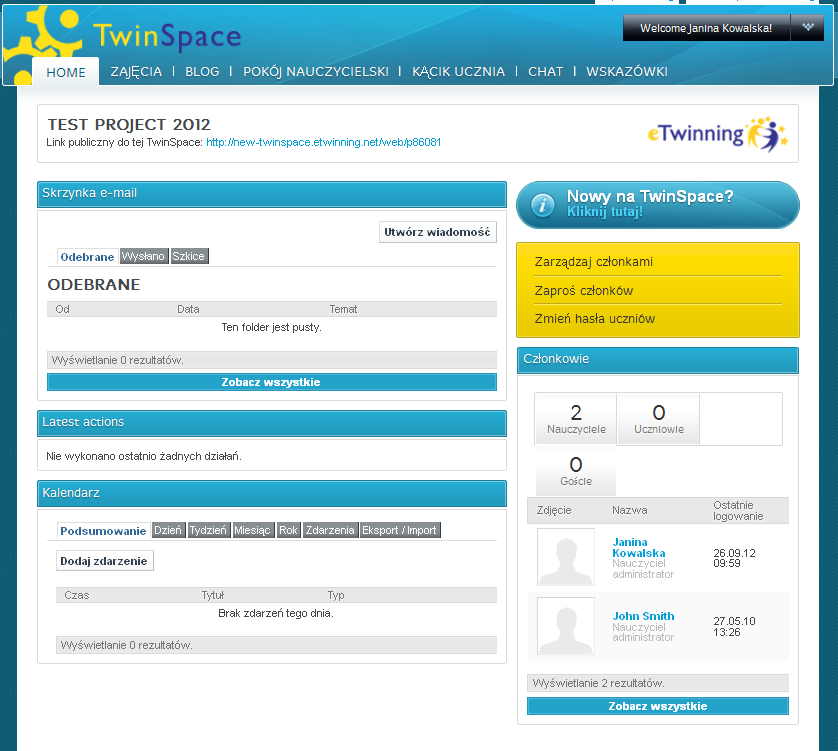Viewport: 838px width, 751px height.
Task: Click the Kalendarz panel header
Action: [x=271, y=493]
